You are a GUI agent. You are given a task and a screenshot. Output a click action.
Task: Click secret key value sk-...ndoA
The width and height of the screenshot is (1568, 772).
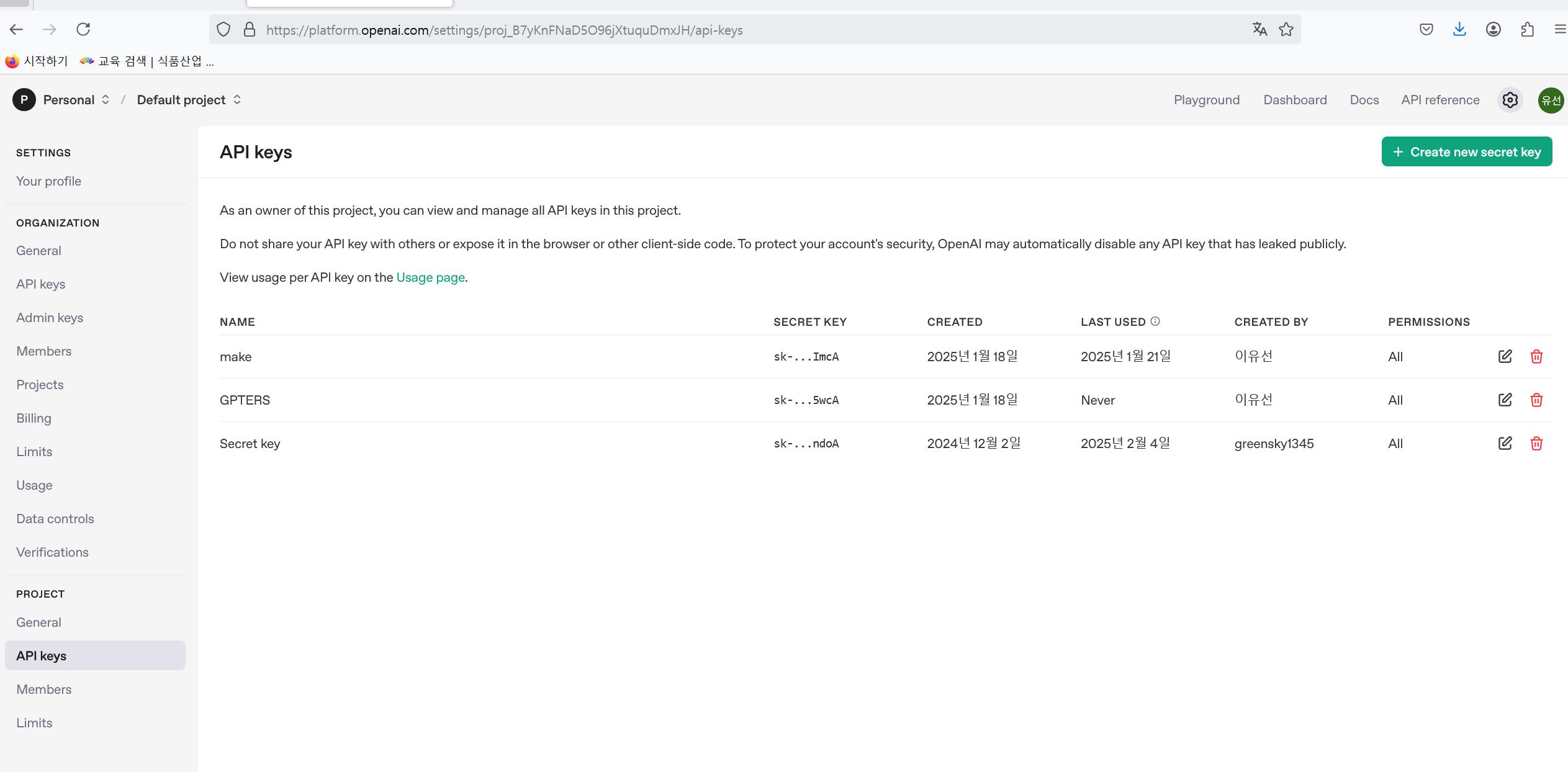806,444
